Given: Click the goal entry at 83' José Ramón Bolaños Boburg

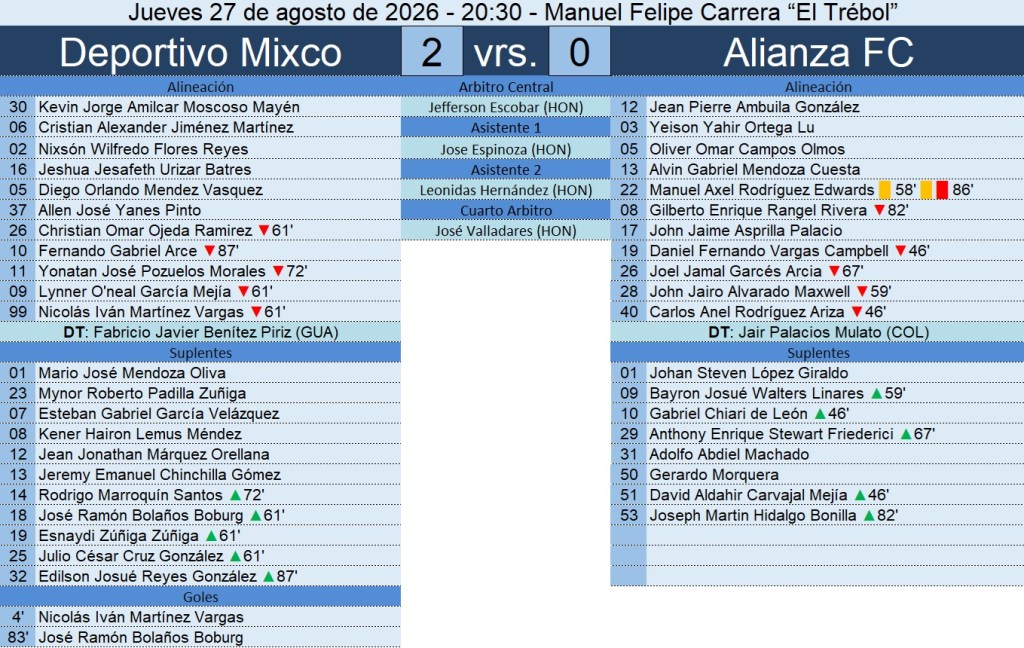Looking at the screenshot, I should 200,638.
